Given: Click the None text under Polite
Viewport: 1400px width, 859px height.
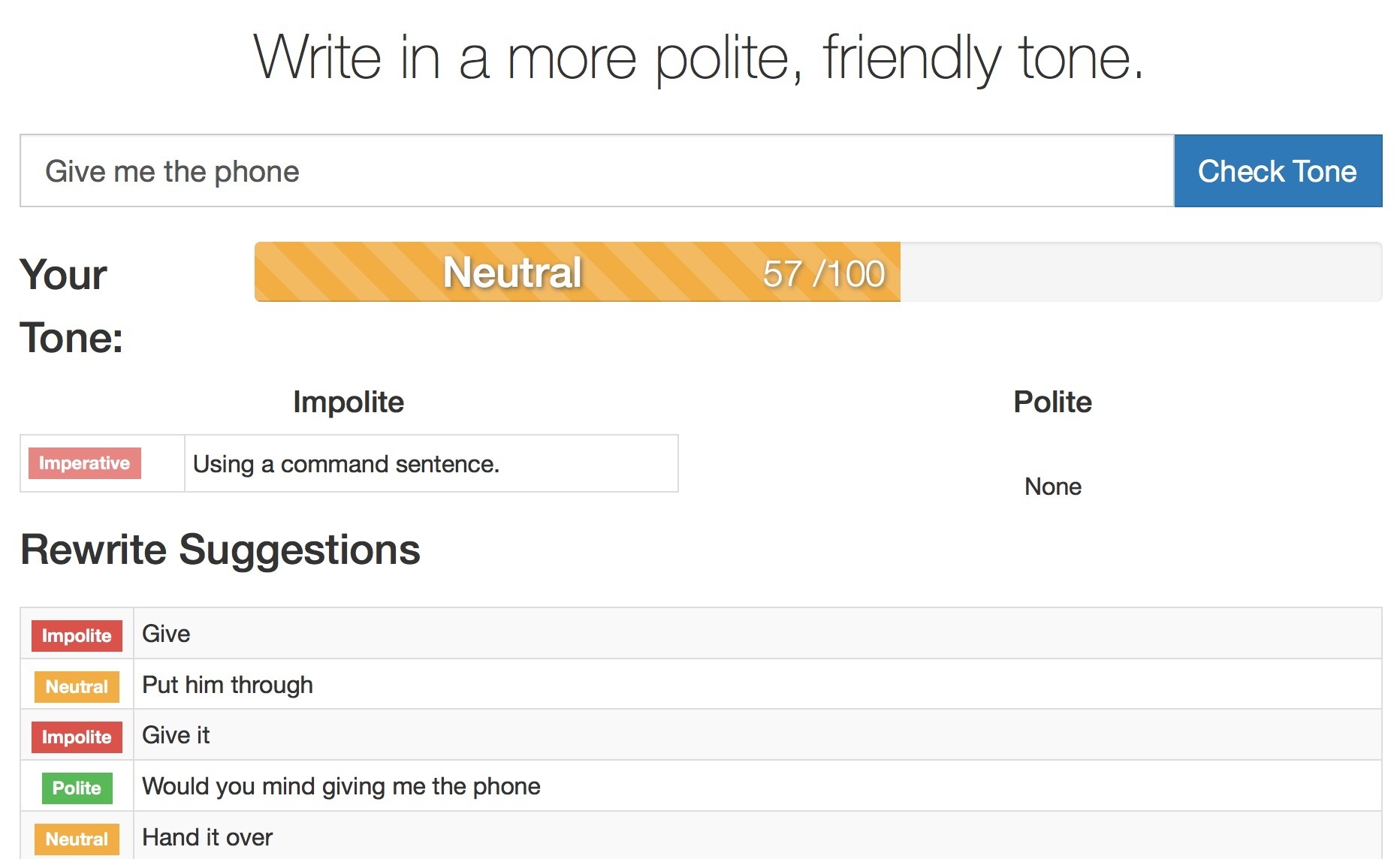Looking at the screenshot, I should point(1052,487).
